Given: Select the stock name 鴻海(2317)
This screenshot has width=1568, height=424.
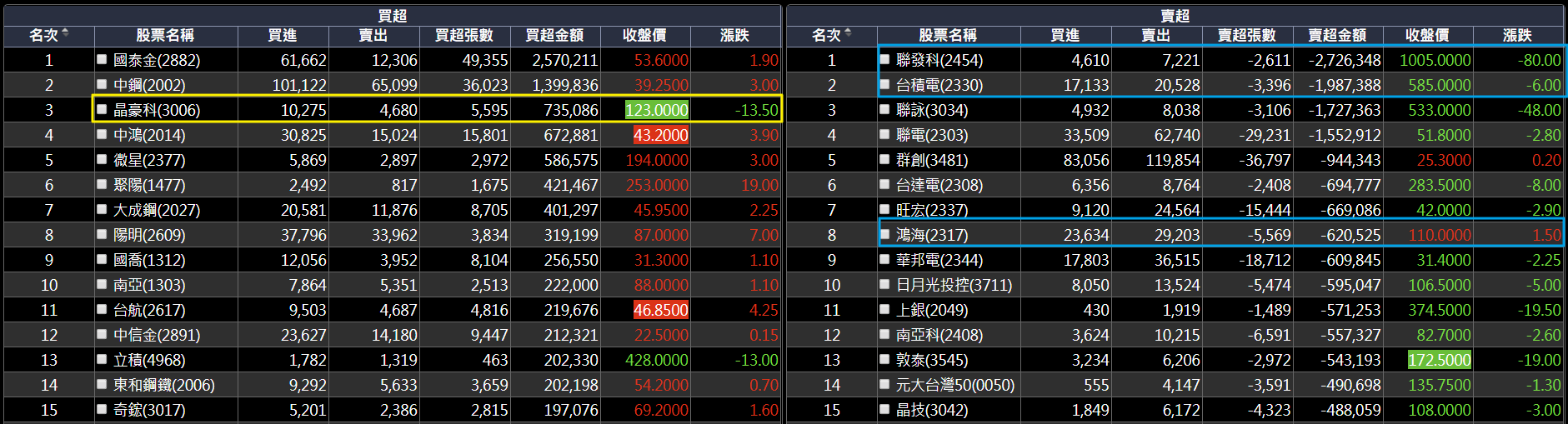Looking at the screenshot, I should click(x=932, y=235).
